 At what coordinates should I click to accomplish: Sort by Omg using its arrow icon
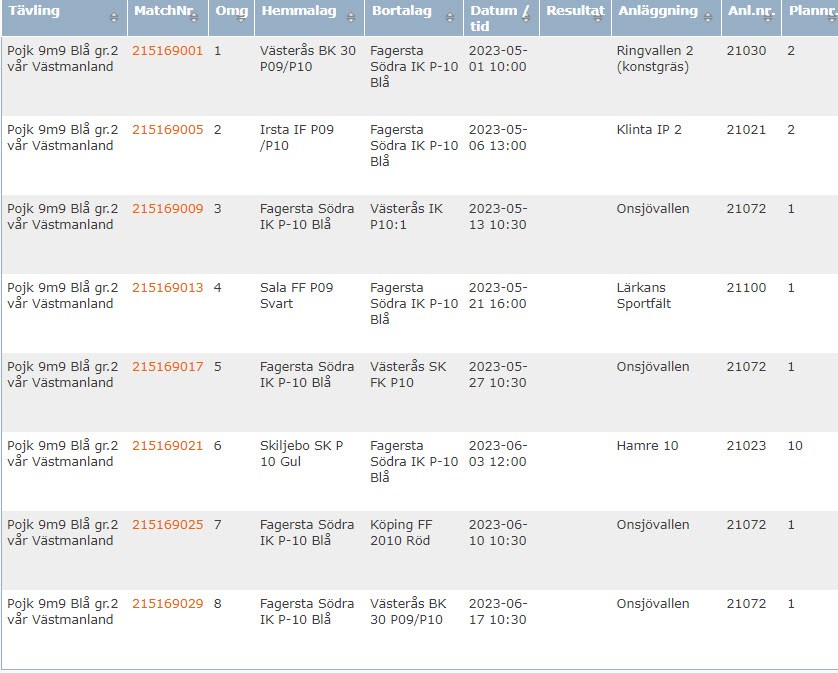[x=242, y=18]
